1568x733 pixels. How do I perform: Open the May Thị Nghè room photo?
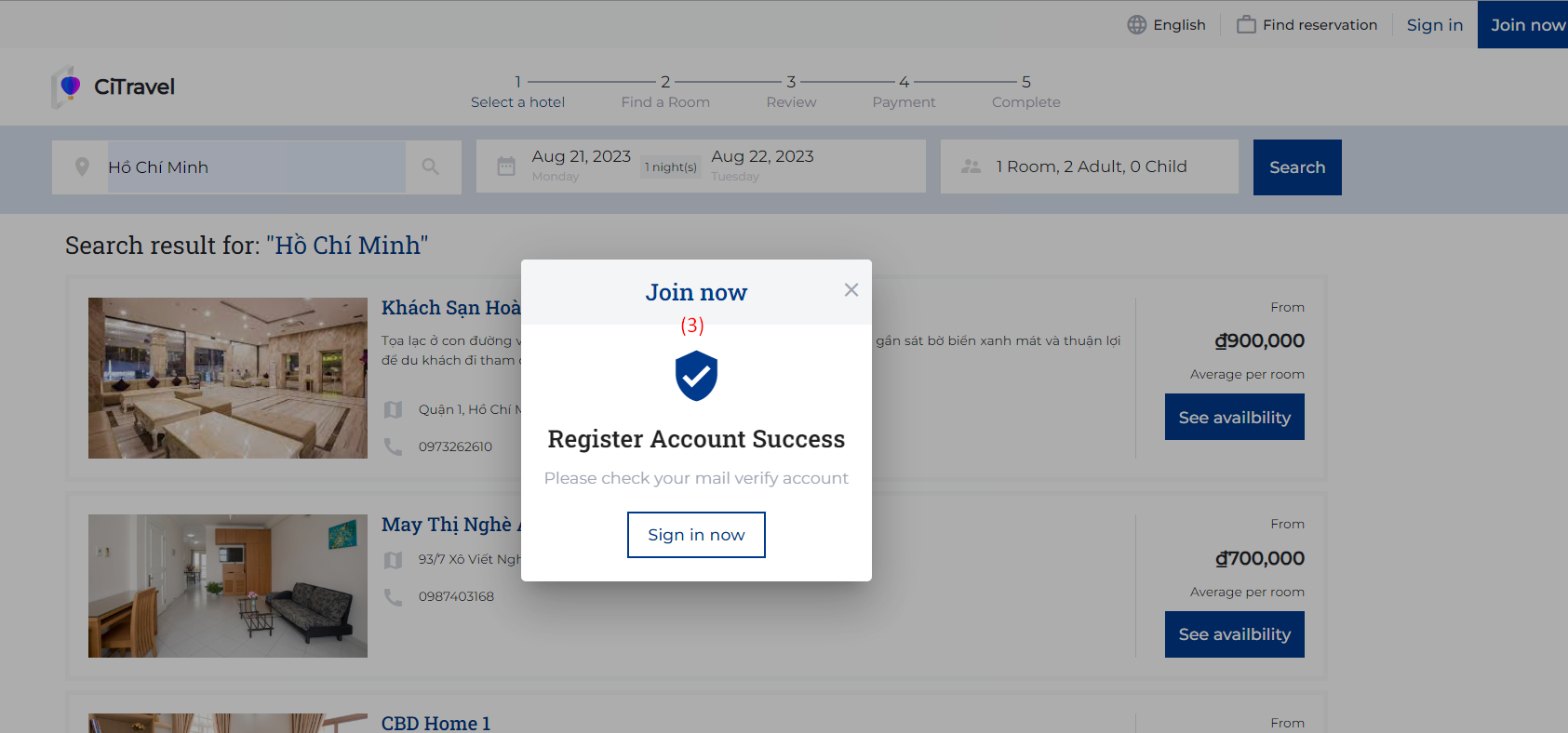tap(228, 586)
